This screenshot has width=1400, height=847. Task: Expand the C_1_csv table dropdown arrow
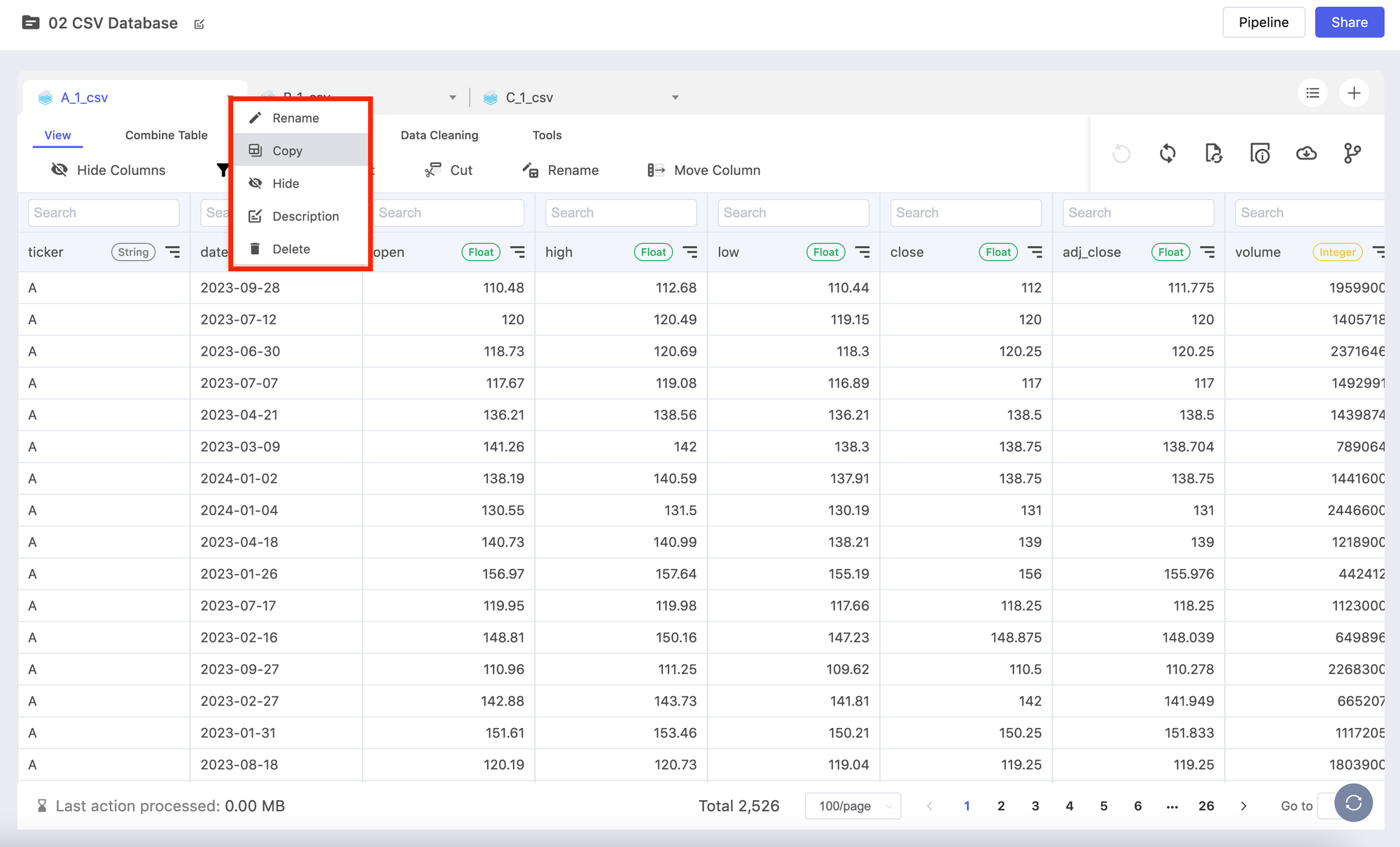[x=675, y=97]
